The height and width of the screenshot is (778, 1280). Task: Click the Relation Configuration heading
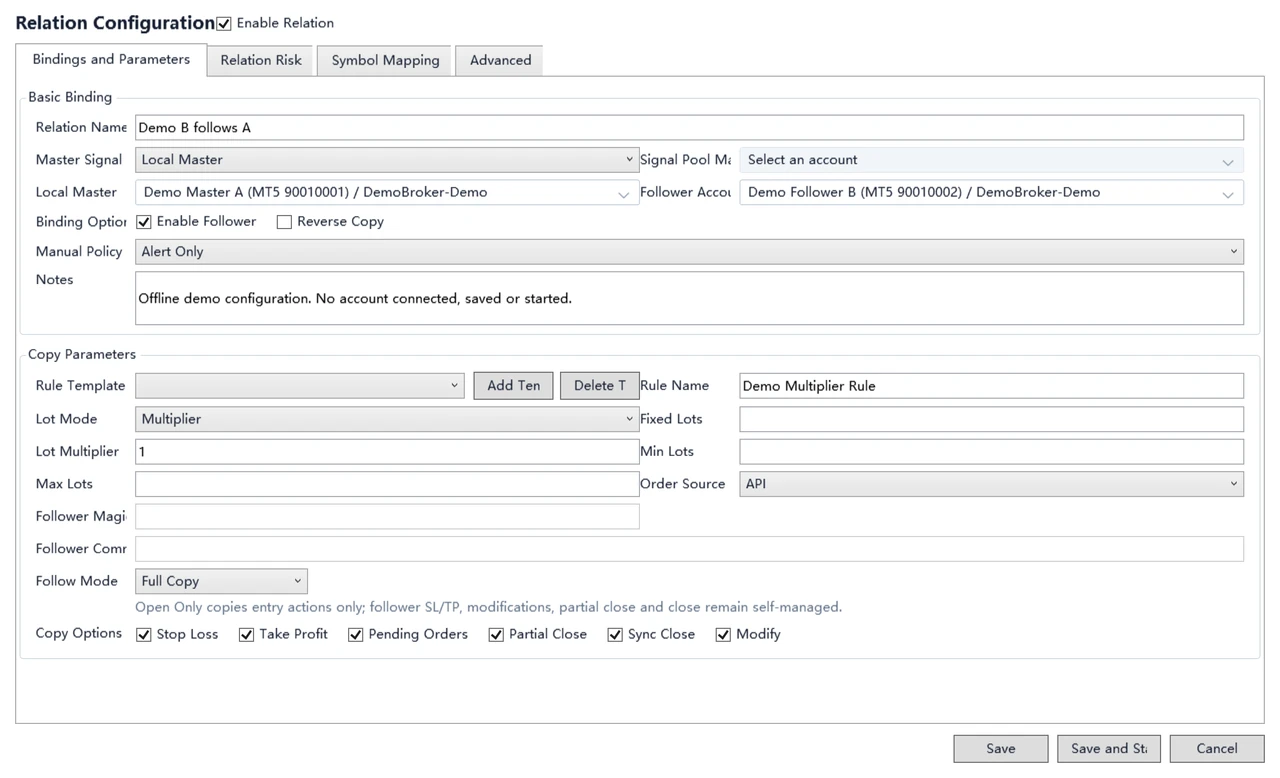point(115,23)
